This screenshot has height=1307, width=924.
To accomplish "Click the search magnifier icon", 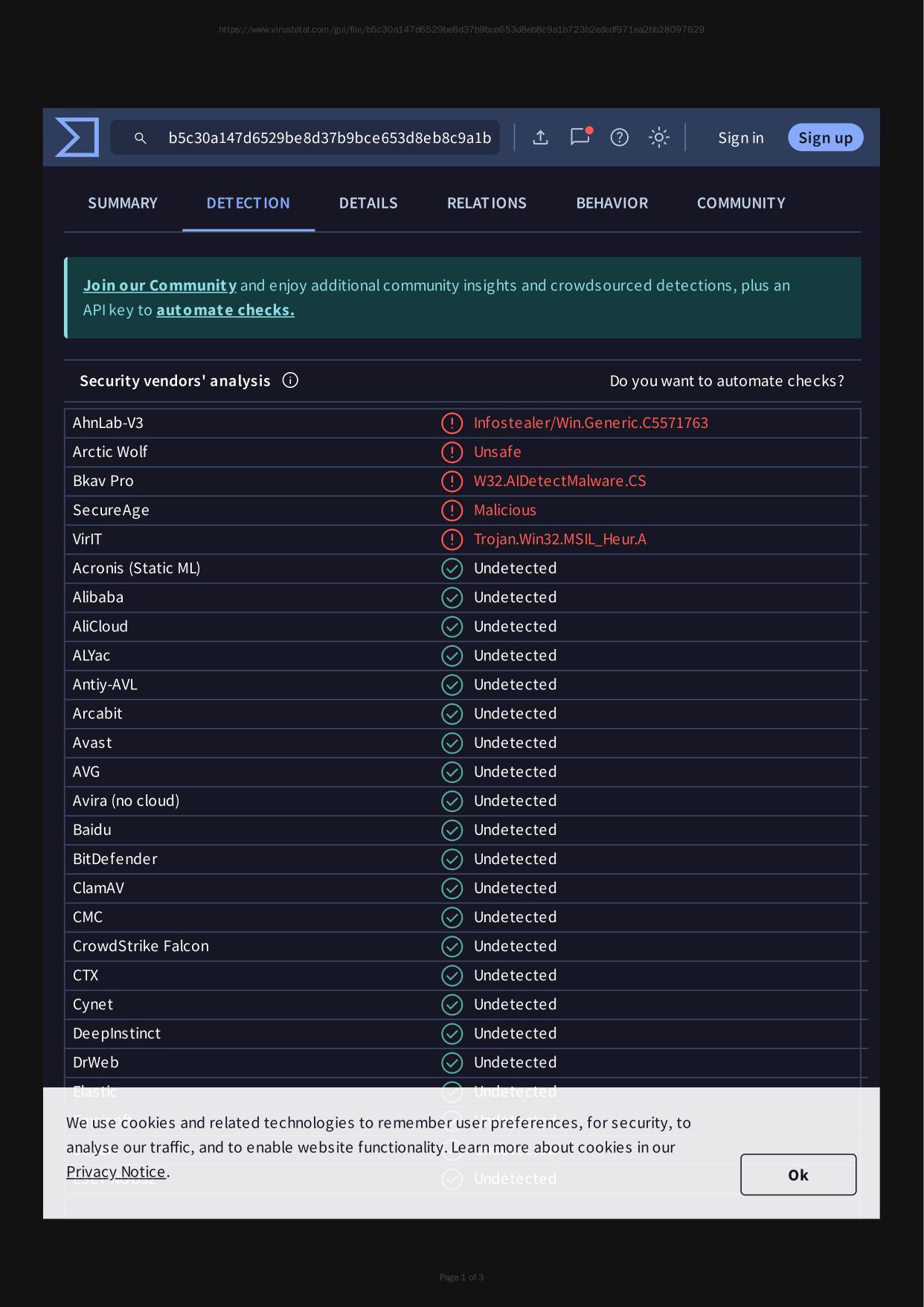I will click(x=140, y=138).
